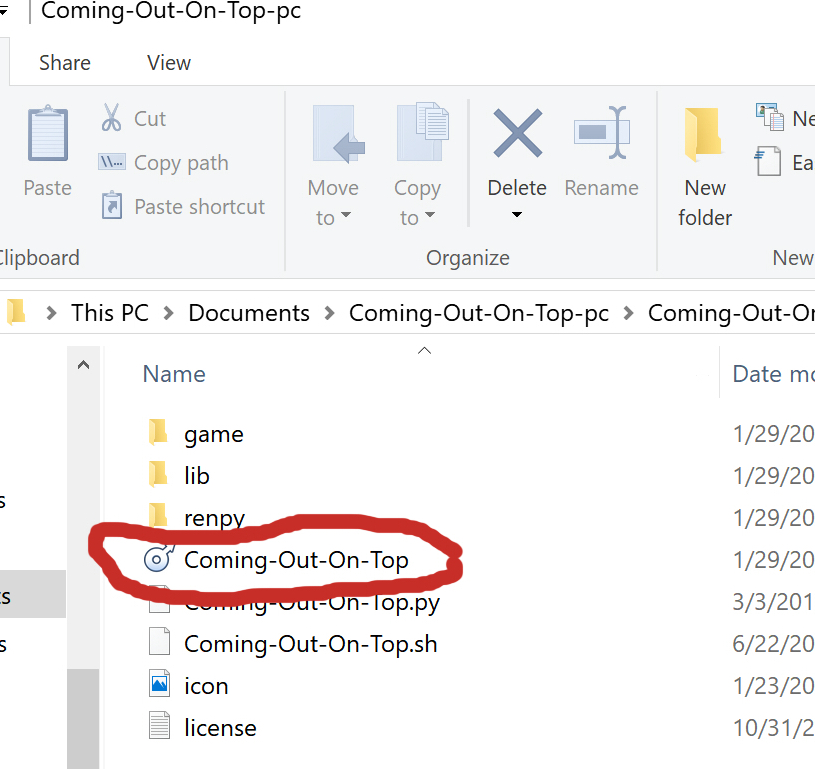Click the Paste shortcut icon
Screen dimensions: 815x769
point(111,207)
